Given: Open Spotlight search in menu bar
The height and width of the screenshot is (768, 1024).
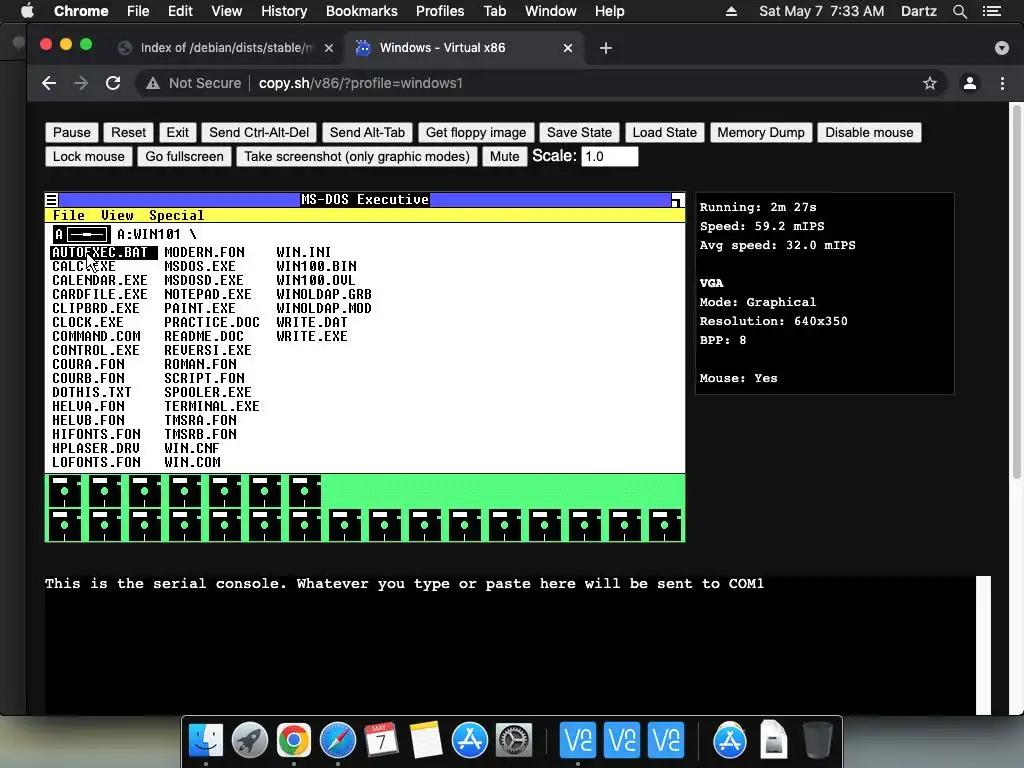Looking at the screenshot, I should [960, 11].
